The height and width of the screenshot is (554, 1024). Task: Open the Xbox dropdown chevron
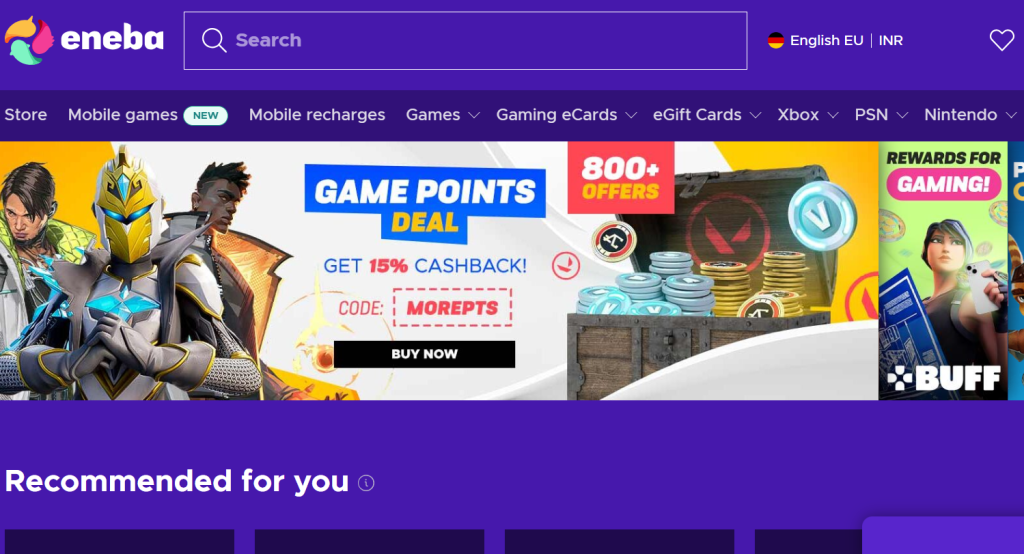[833, 116]
